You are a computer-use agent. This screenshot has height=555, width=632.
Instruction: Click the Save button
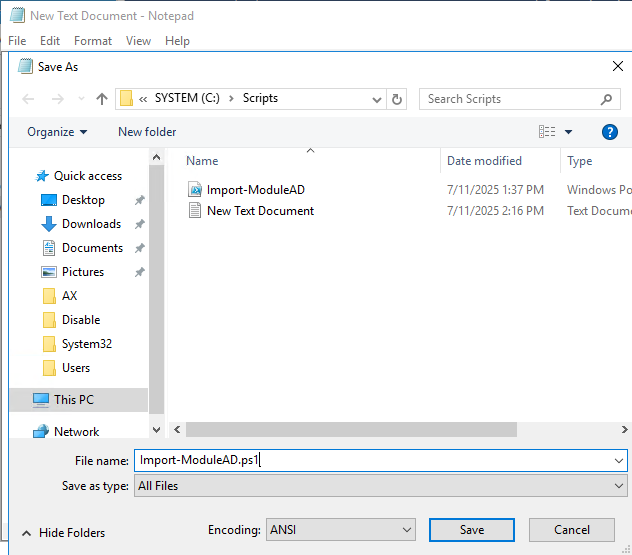(x=472, y=530)
